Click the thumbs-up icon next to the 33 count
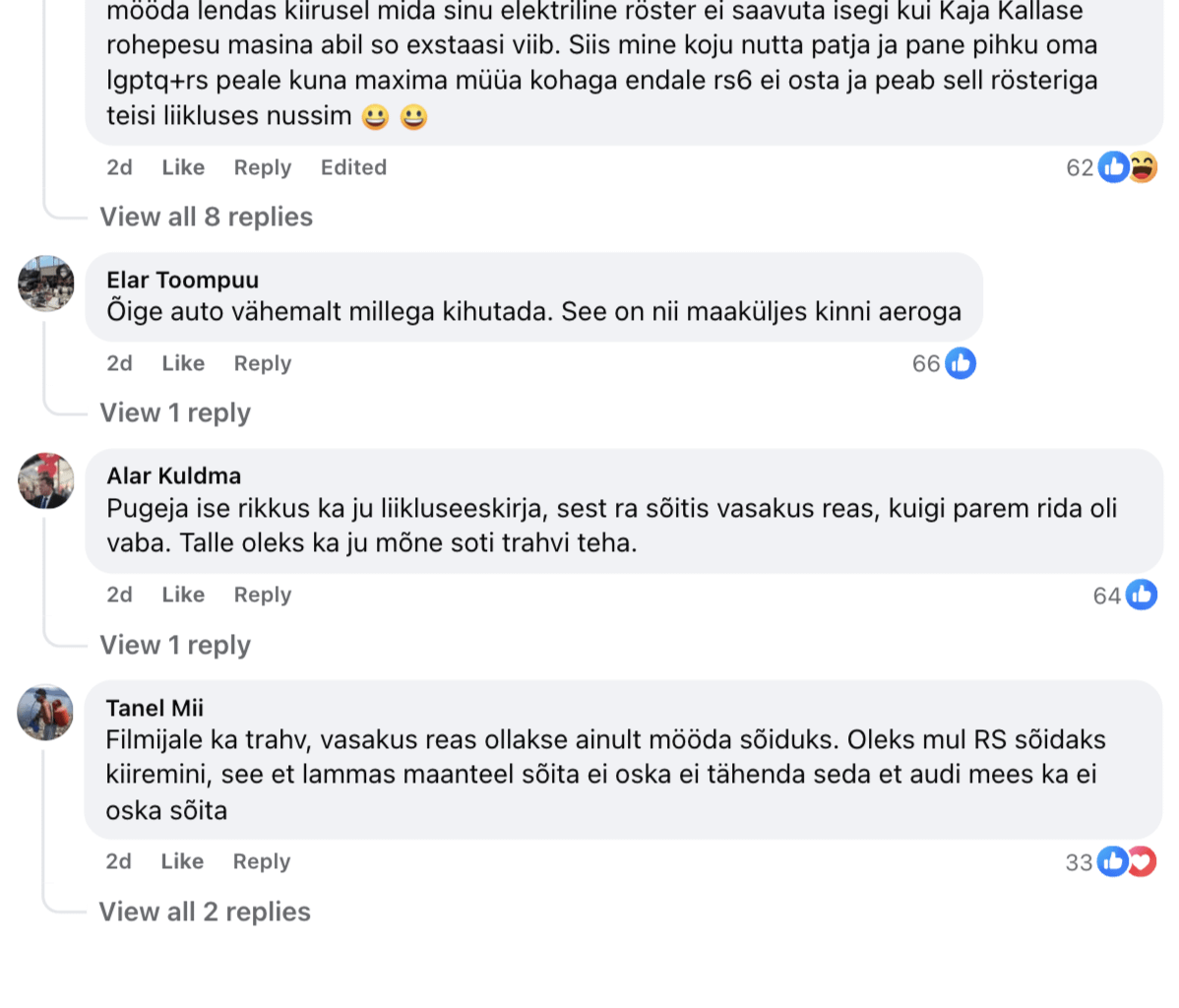 (1112, 861)
